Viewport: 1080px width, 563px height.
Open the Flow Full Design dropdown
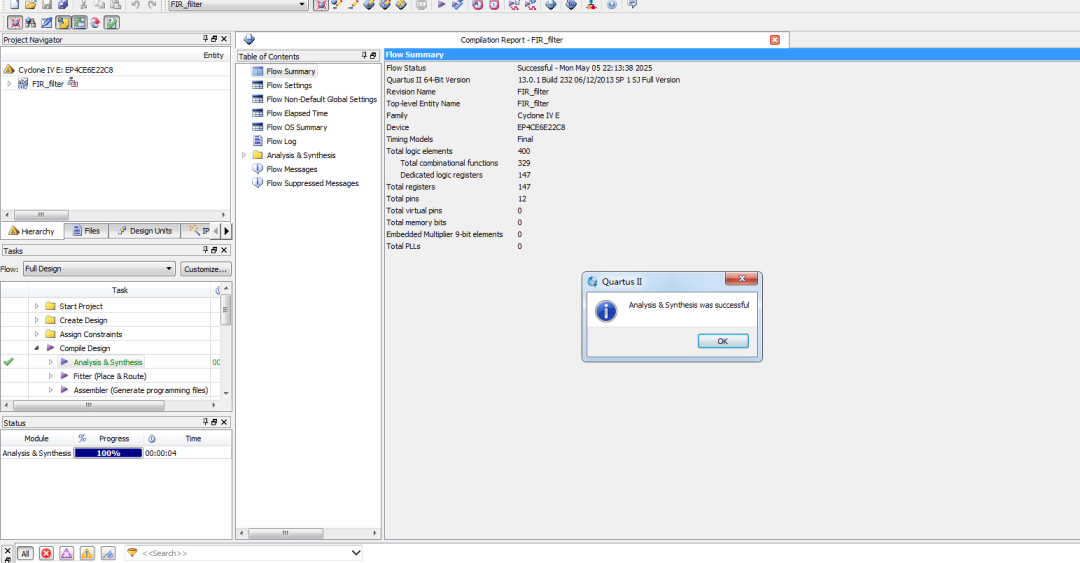click(x=169, y=269)
